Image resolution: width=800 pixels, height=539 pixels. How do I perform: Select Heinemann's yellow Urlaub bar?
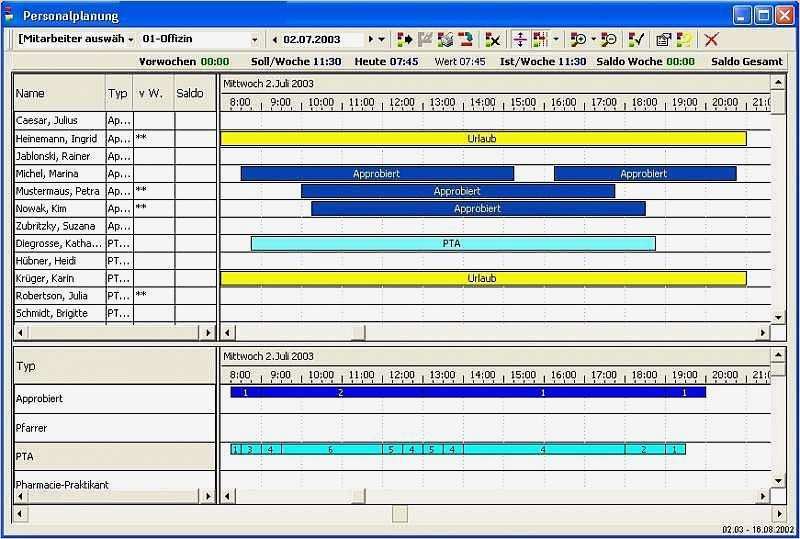(482, 139)
